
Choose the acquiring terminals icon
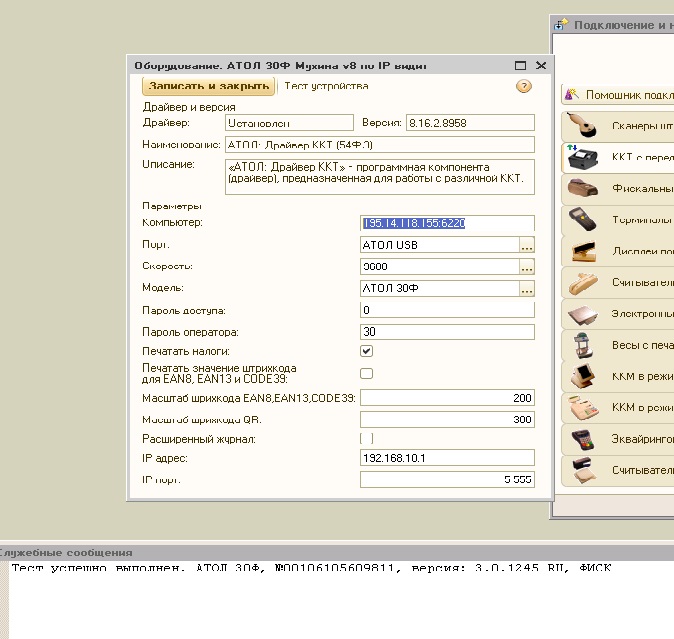pos(583,438)
